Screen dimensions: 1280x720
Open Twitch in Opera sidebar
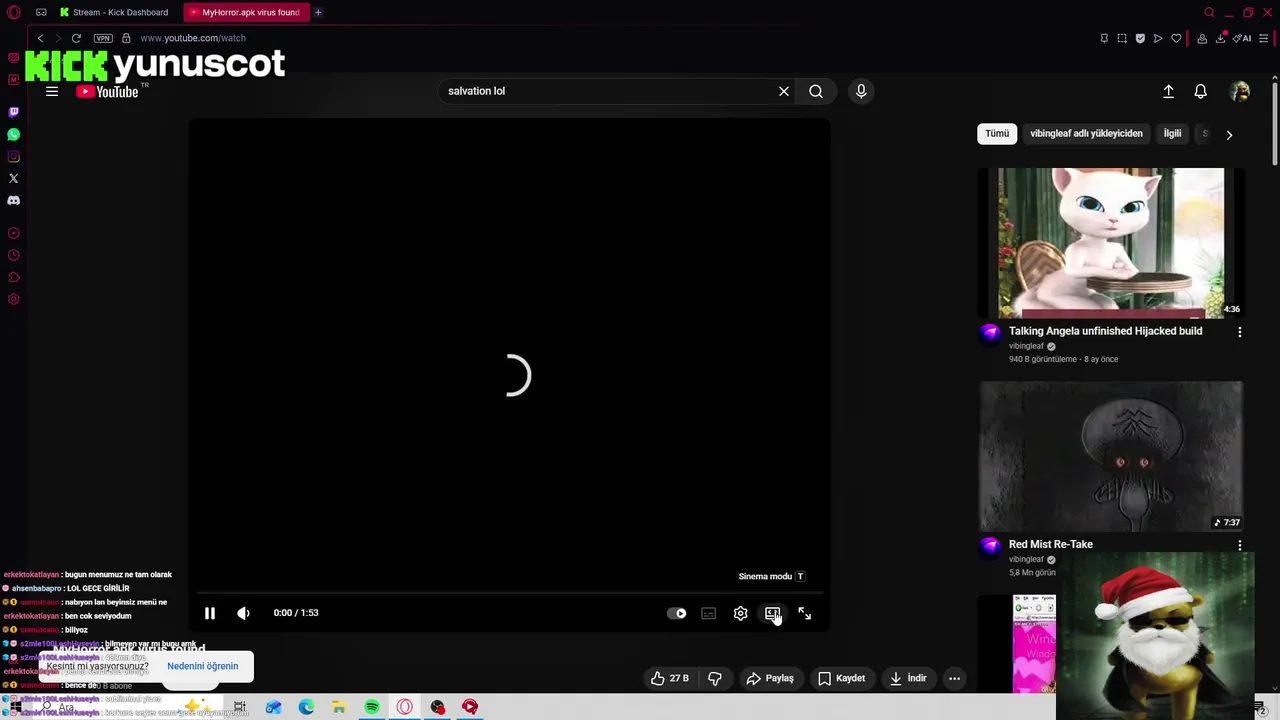coord(13,112)
